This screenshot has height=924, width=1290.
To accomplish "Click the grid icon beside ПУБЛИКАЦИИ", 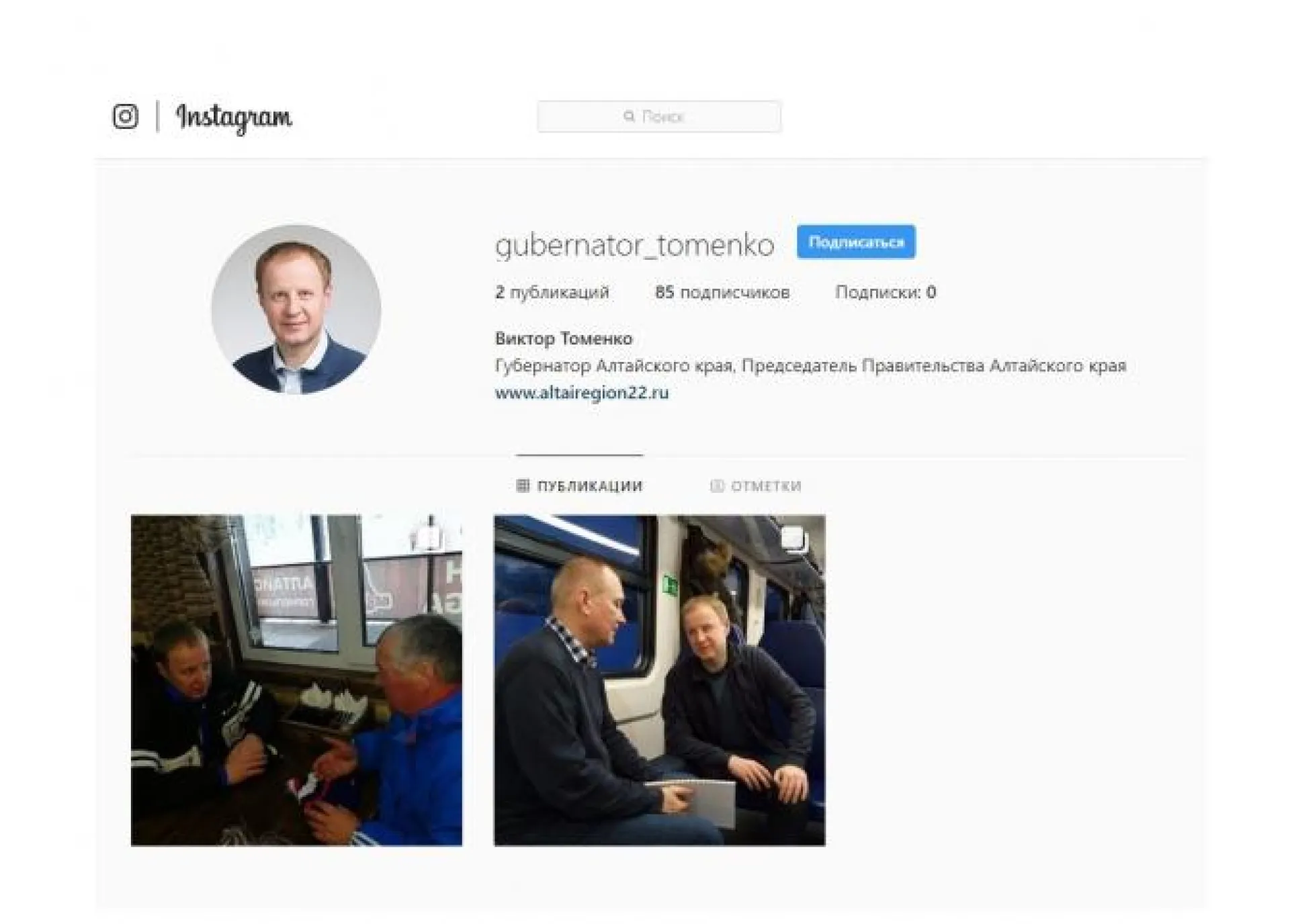I will pyautogui.click(x=523, y=486).
